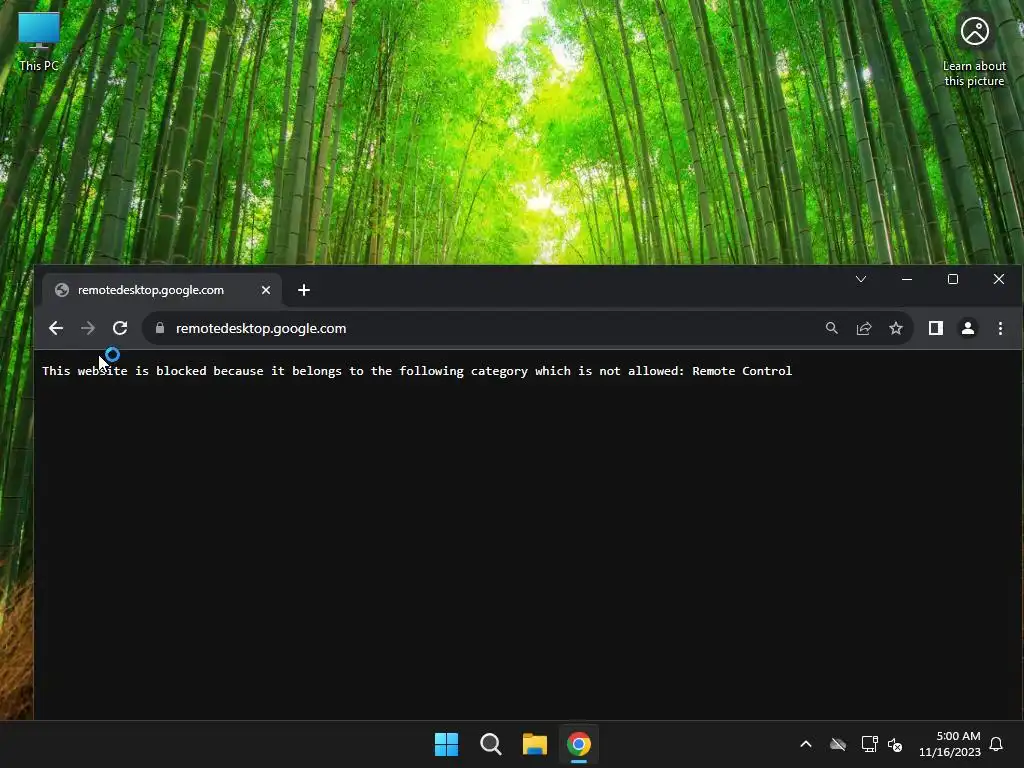Click the 'blocked' message text on the page
Screen dimensions: 1024x768
tap(417, 371)
